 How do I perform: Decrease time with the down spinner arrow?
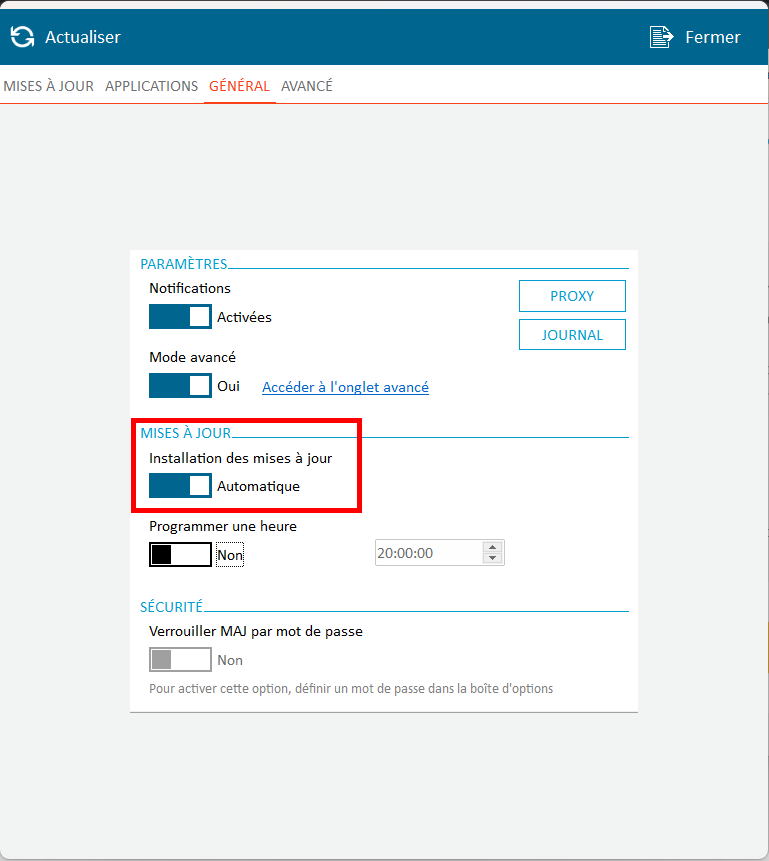tap(493, 558)
